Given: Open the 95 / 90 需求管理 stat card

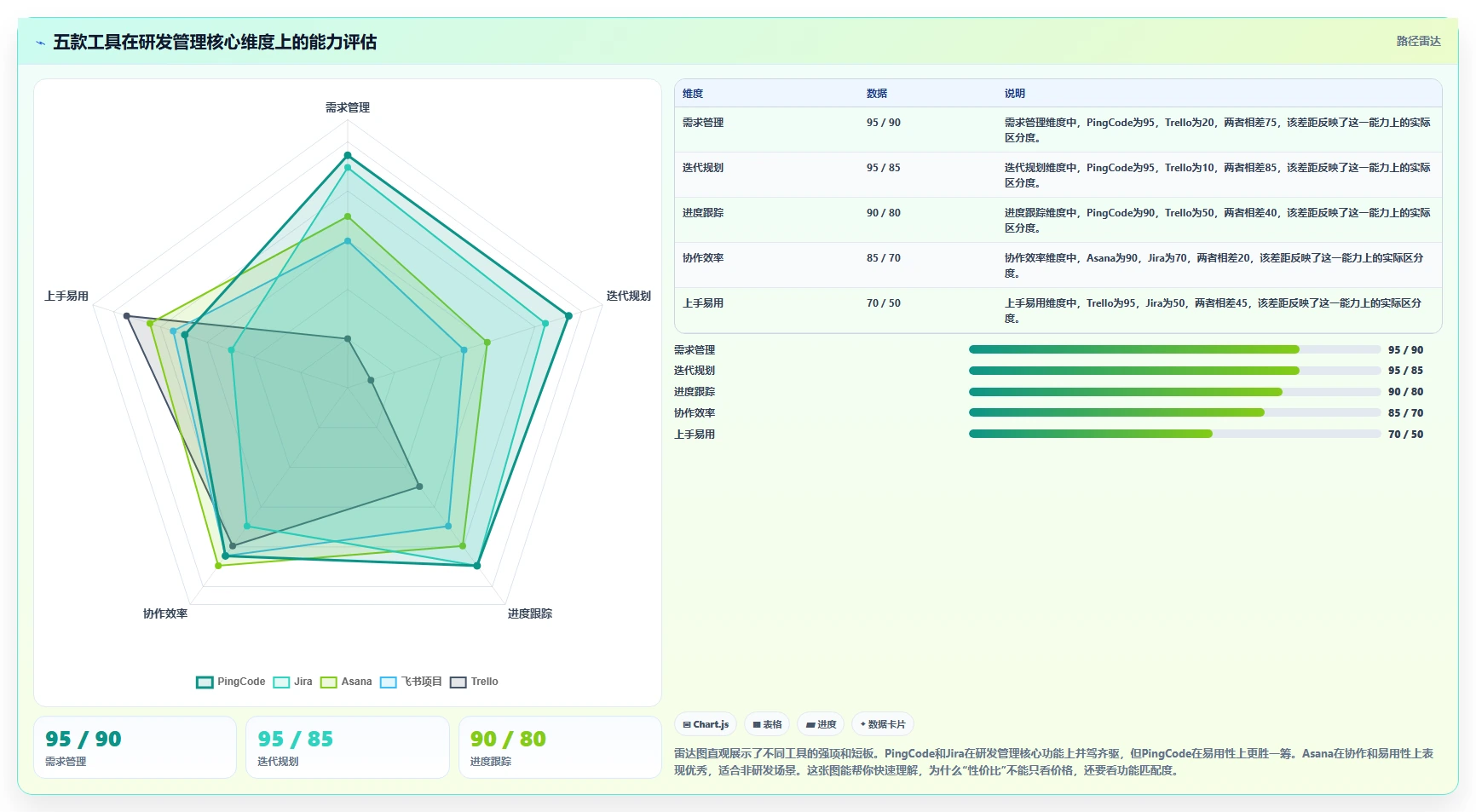Looking at the screenshot, I should click(135, 747).
